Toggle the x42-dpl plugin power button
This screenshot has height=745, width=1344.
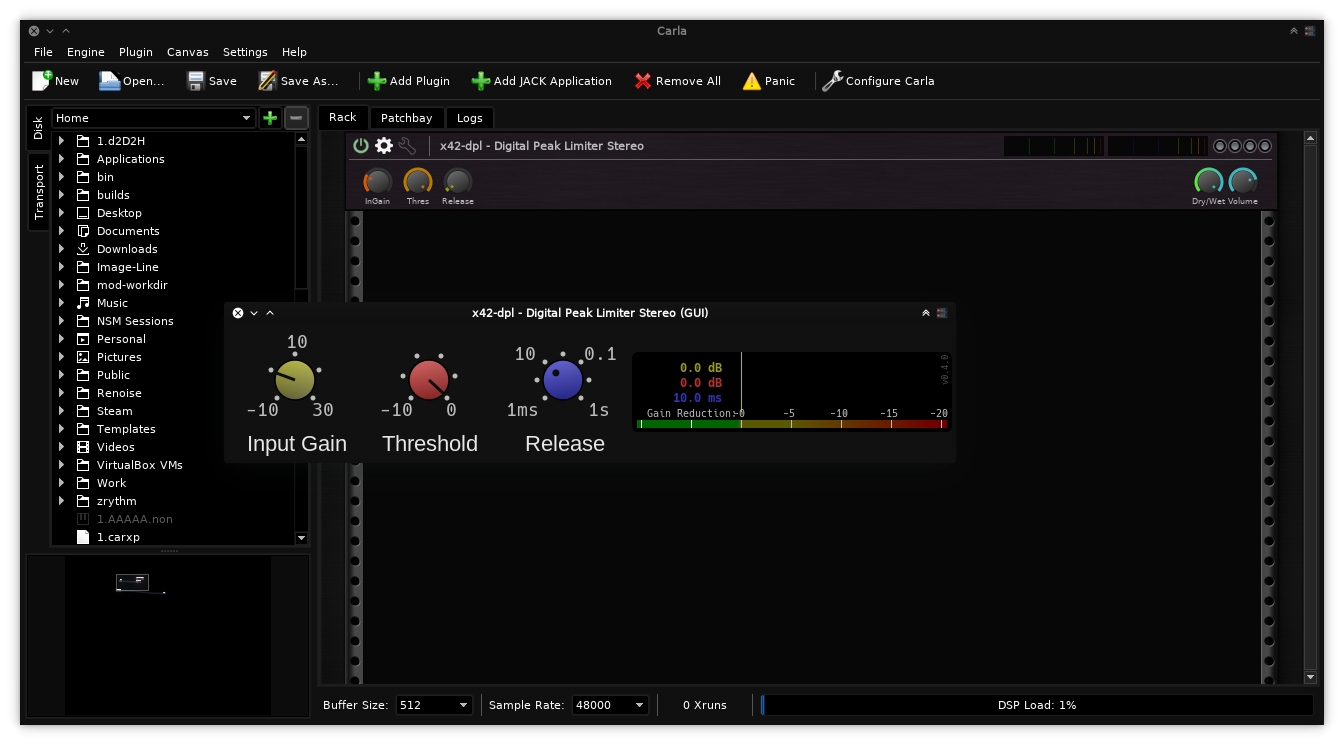click(361, 146)
